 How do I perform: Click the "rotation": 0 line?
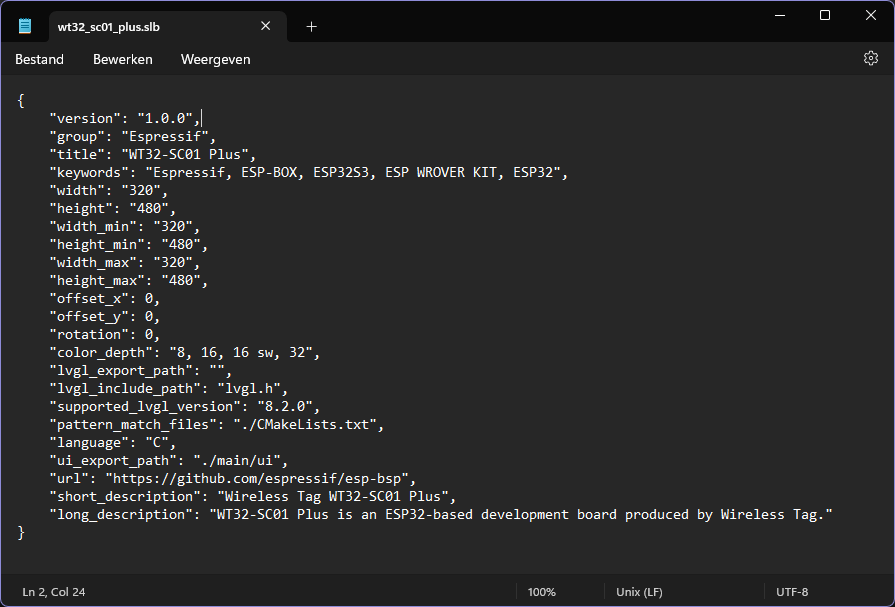[104, 334]
